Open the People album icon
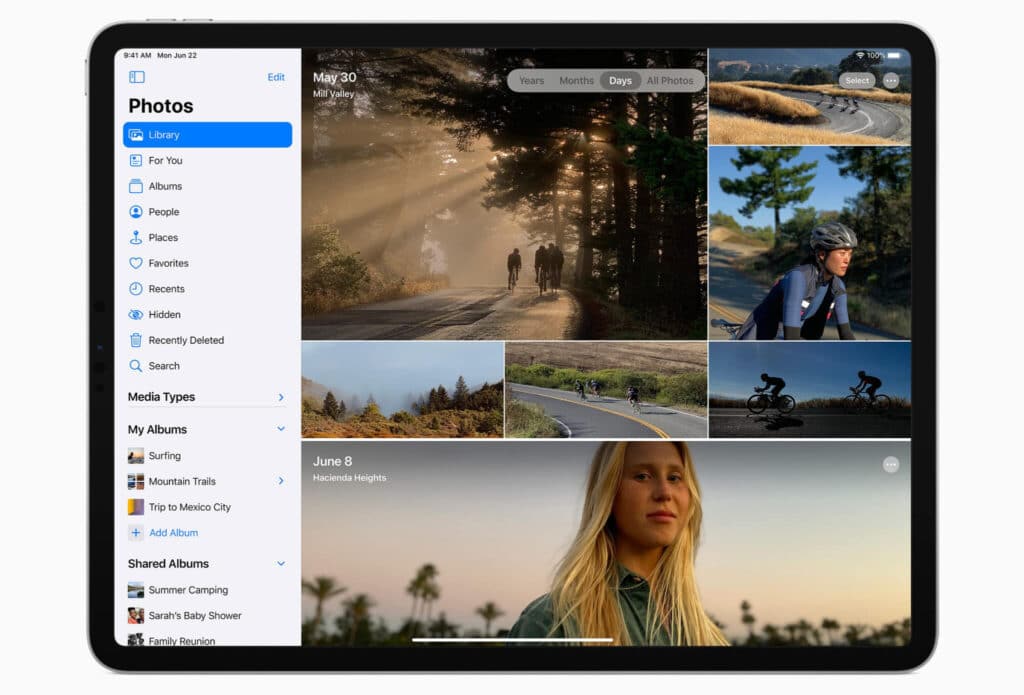This screenshot has width=1024, height=695. (136, 212)
